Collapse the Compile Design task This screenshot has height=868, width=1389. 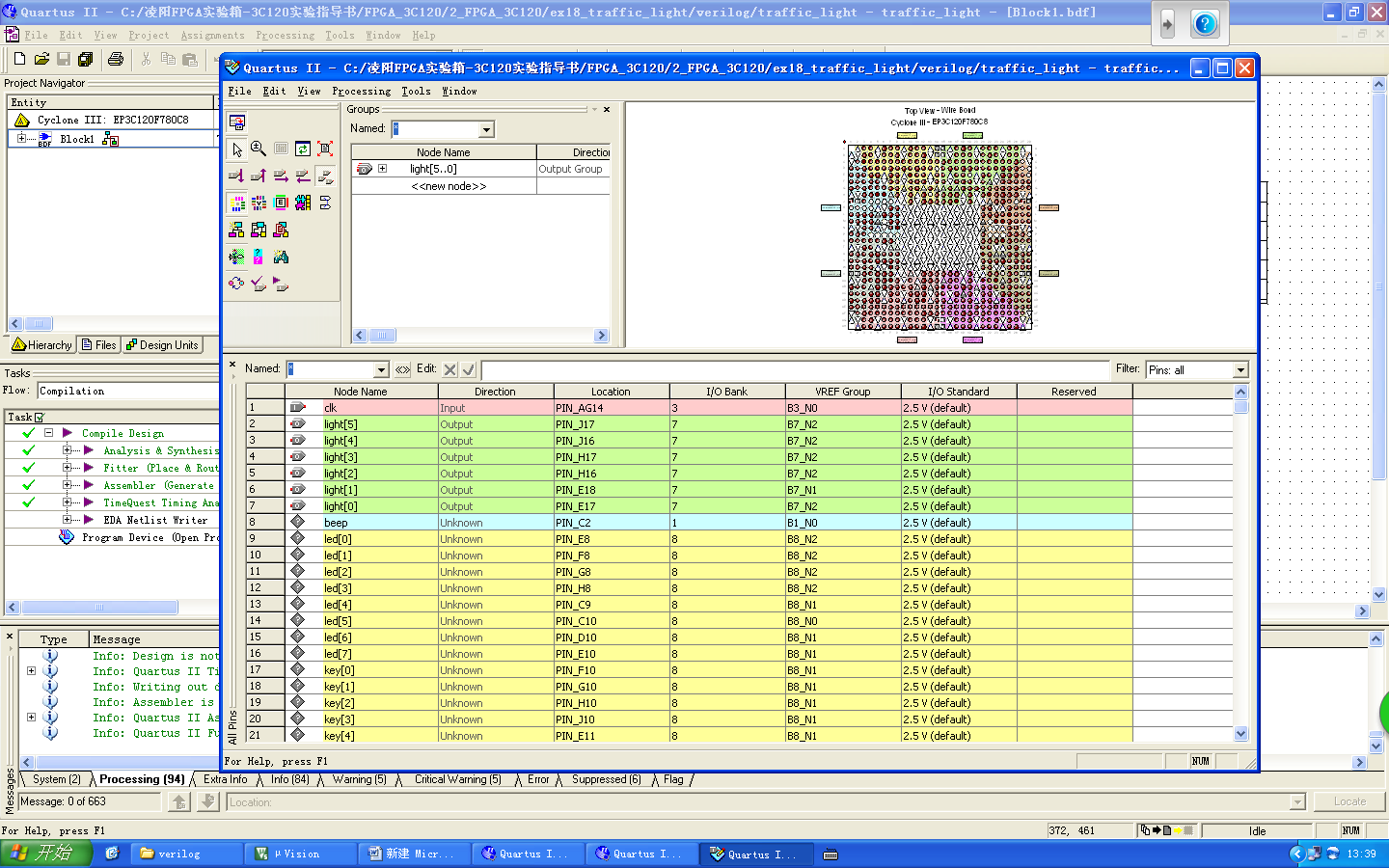click(x=48, y=433)
